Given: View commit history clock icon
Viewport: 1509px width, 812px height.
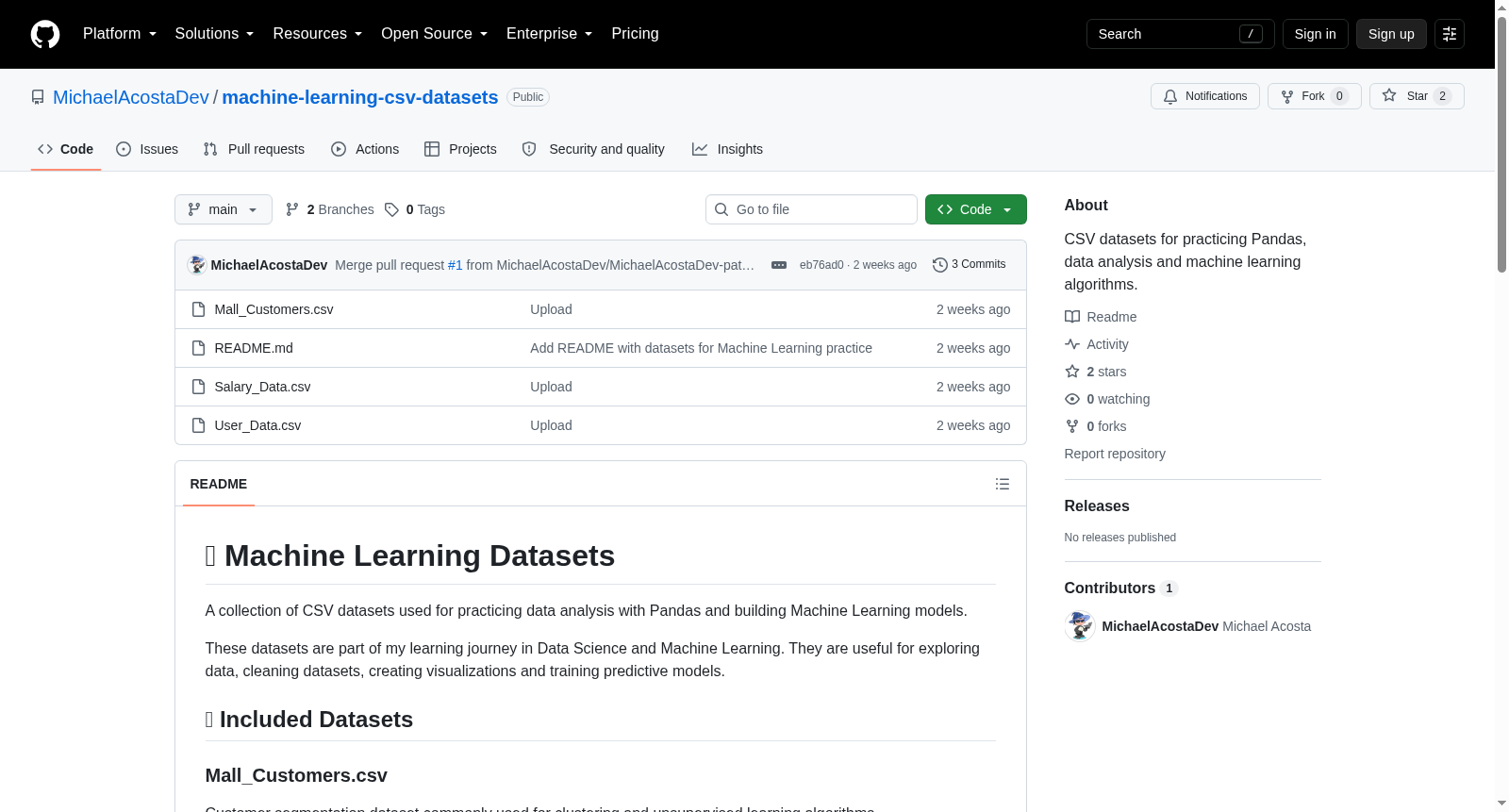Looking at the screenshot, I should click(x=940, y=265).
